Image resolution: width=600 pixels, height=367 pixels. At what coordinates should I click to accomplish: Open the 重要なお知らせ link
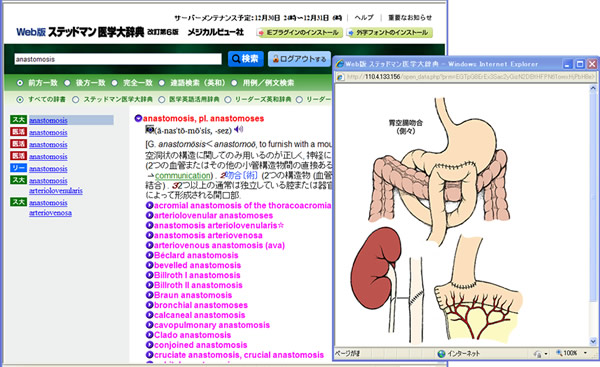point(410,18)
